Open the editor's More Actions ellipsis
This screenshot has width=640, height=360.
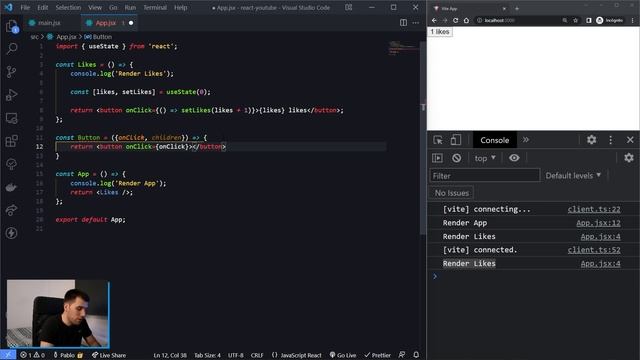[x=416, y=23]
